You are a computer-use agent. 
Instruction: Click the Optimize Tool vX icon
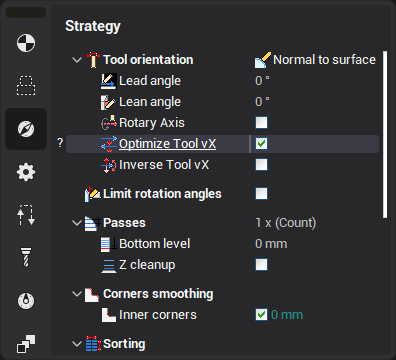point(109,144)
